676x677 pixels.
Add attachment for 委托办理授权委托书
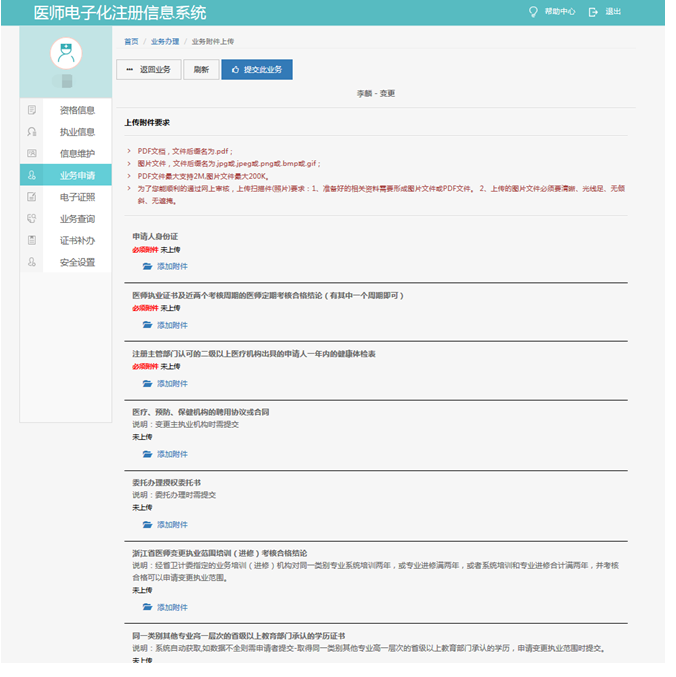(171, 525)
